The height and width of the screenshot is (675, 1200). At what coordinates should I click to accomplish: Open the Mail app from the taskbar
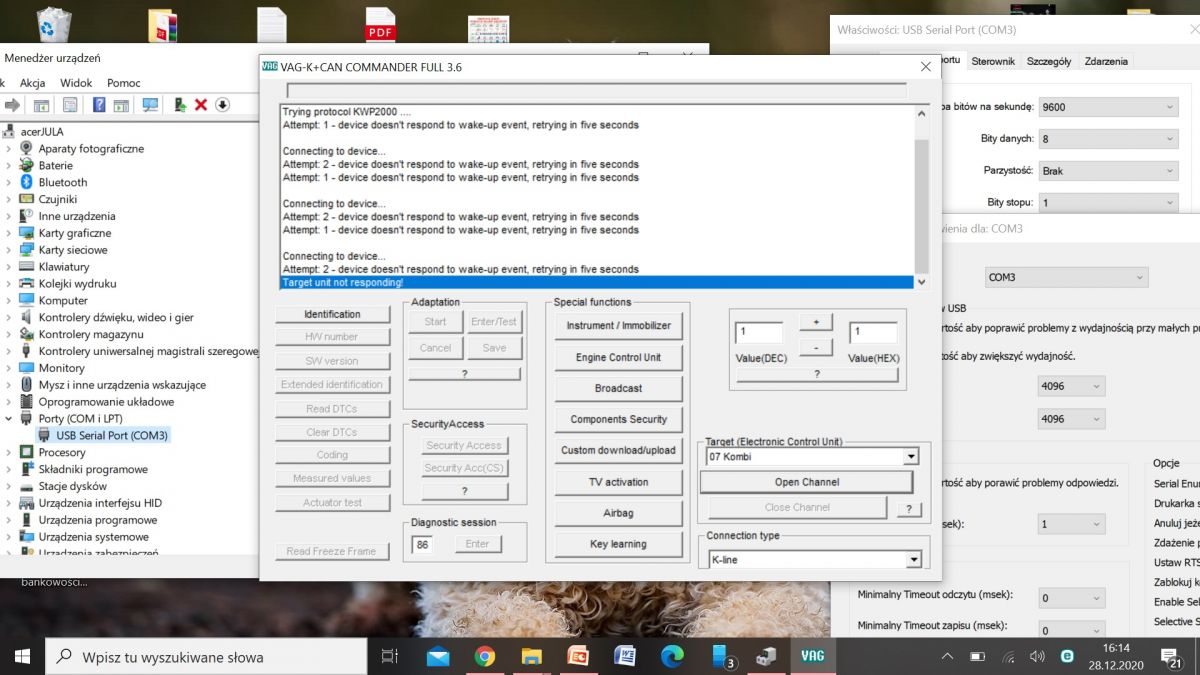[438, 656]
